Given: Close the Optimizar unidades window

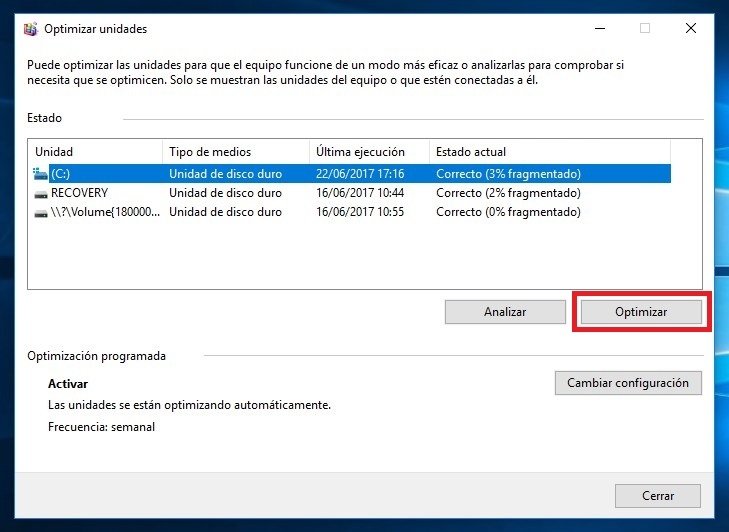Looking at the screenshot, I should 691,28.
